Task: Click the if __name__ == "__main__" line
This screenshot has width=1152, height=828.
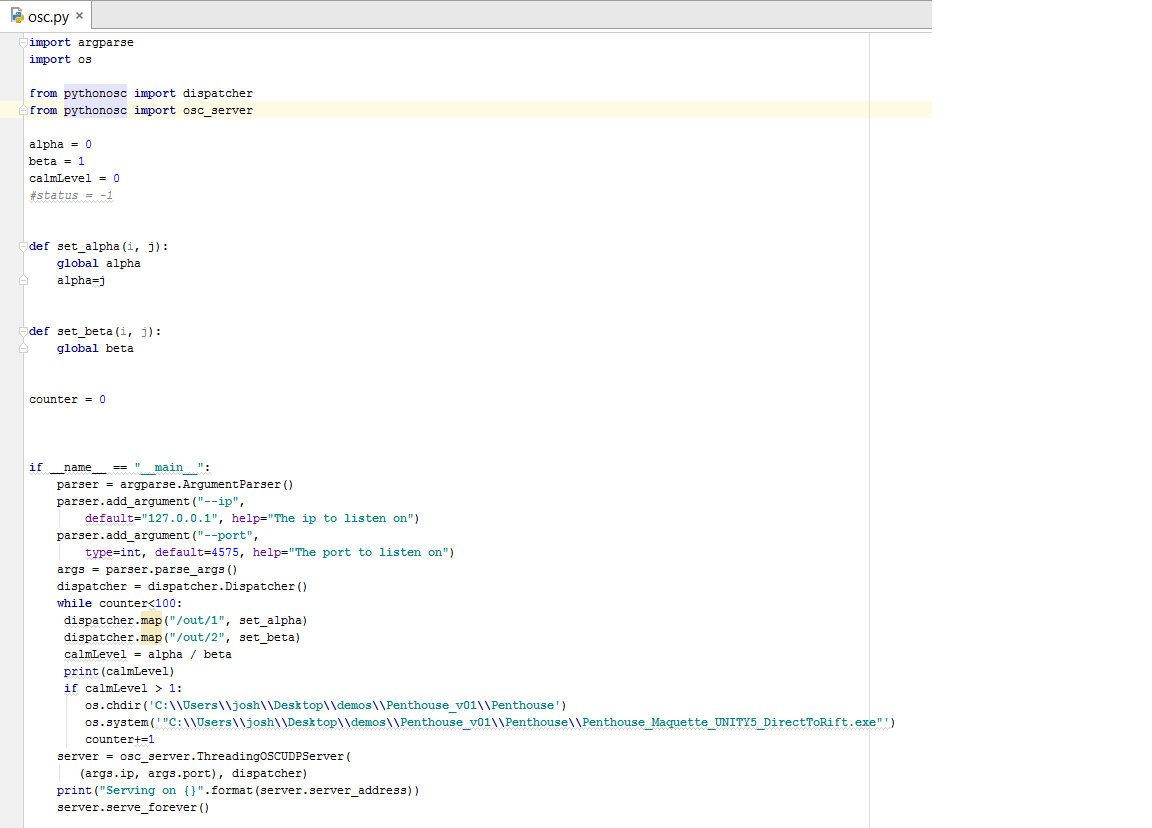Action: pyautogui.click(x=120, y=467)
